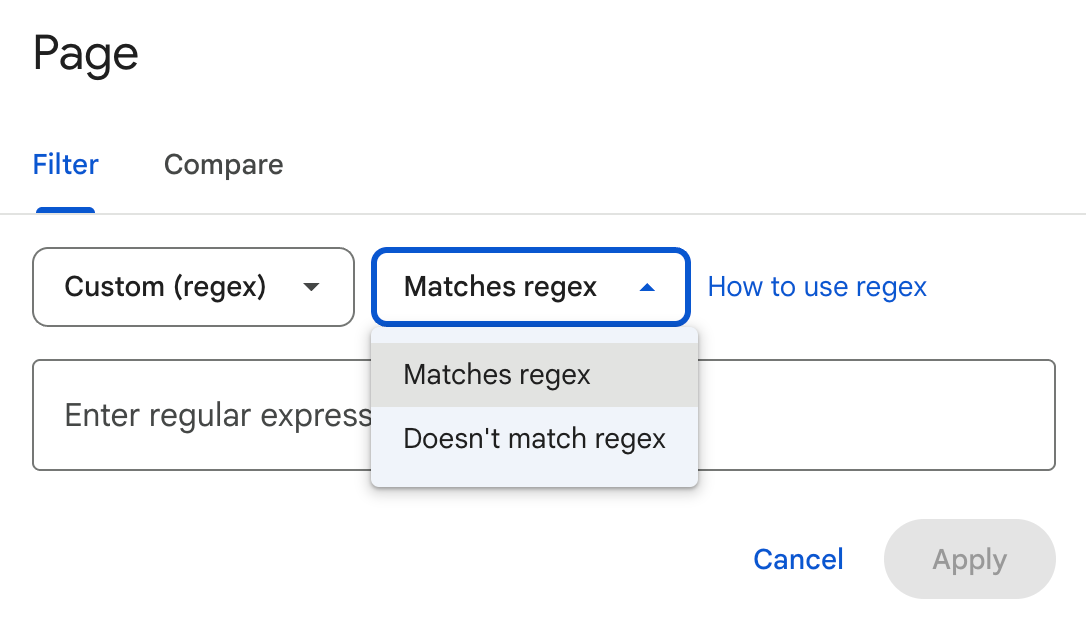Viewport: 1086px width, 626px height.
Task: Click the dimension selector labeled Custom (regex)
Action: click(x=193, y=287)
